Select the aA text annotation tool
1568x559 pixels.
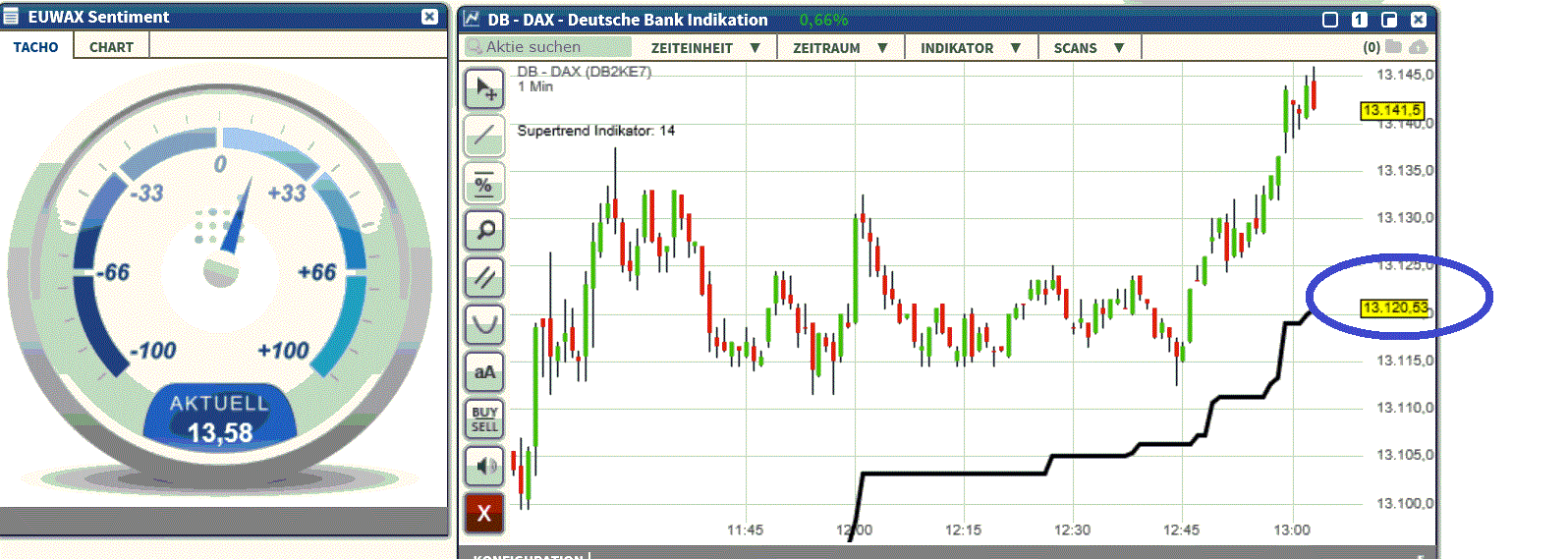(484, 371)
